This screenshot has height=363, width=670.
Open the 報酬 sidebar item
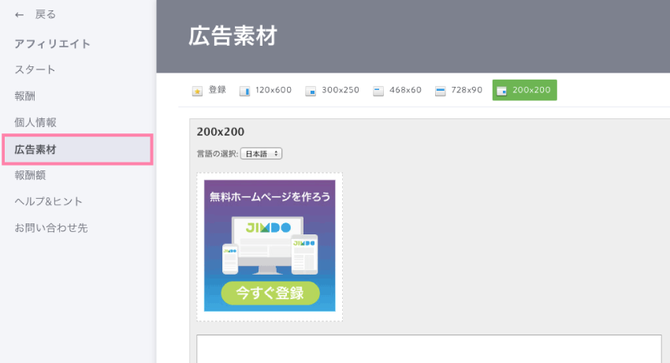pos(25,96)
